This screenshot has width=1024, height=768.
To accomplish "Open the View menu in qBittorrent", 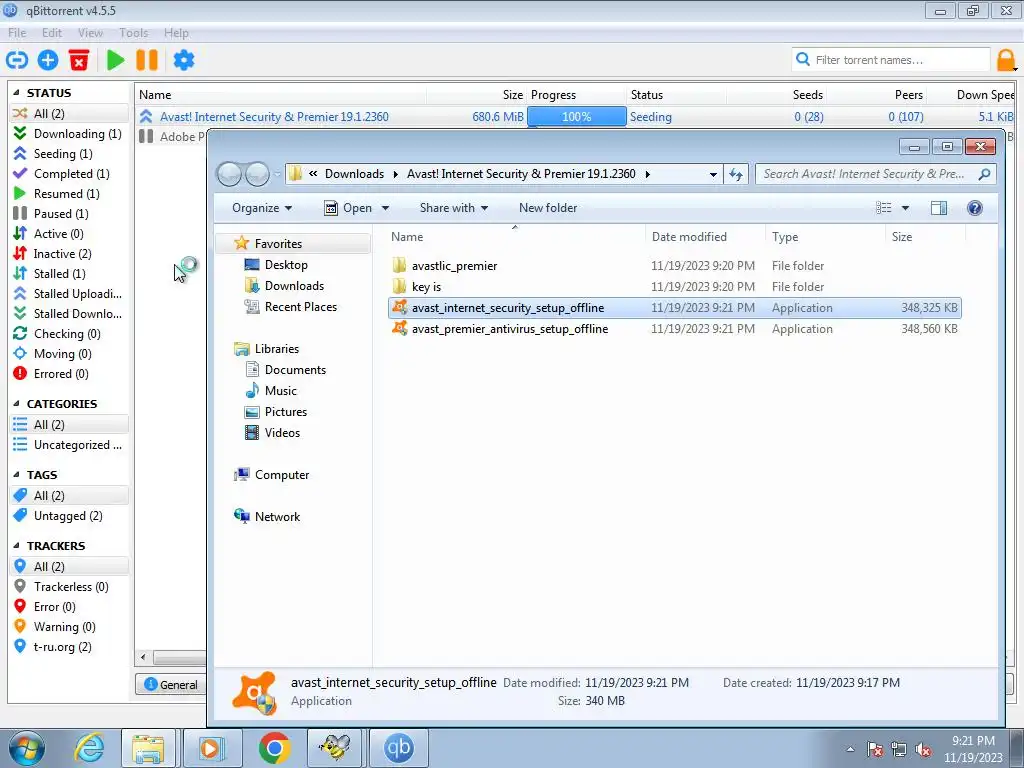I will tap(90, 33).
